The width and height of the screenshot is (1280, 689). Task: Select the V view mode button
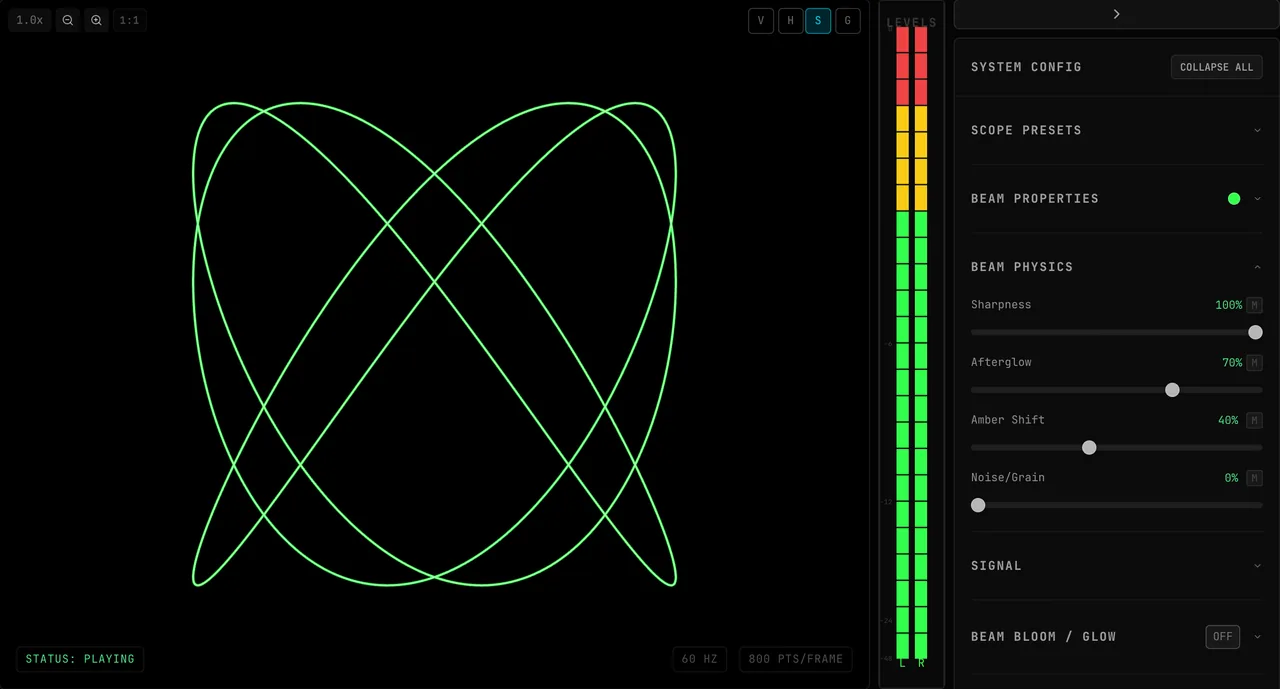[x=761, y=21]
